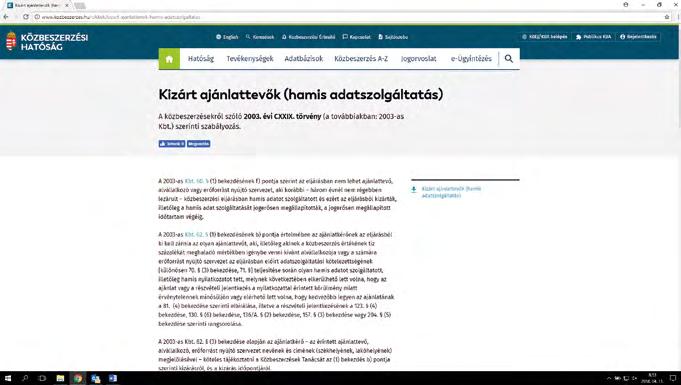The width and height of the screenshot is (681, 385).
Task: Click the browser back arrow
Action: pos(6,17)
